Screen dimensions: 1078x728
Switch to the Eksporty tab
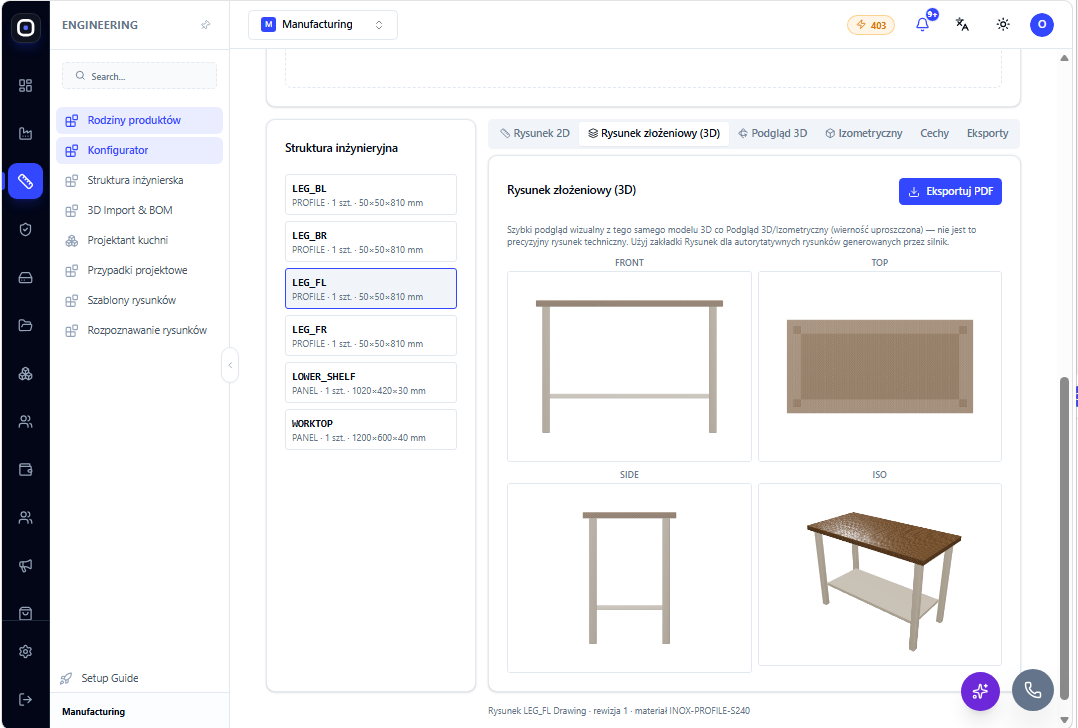987,133
